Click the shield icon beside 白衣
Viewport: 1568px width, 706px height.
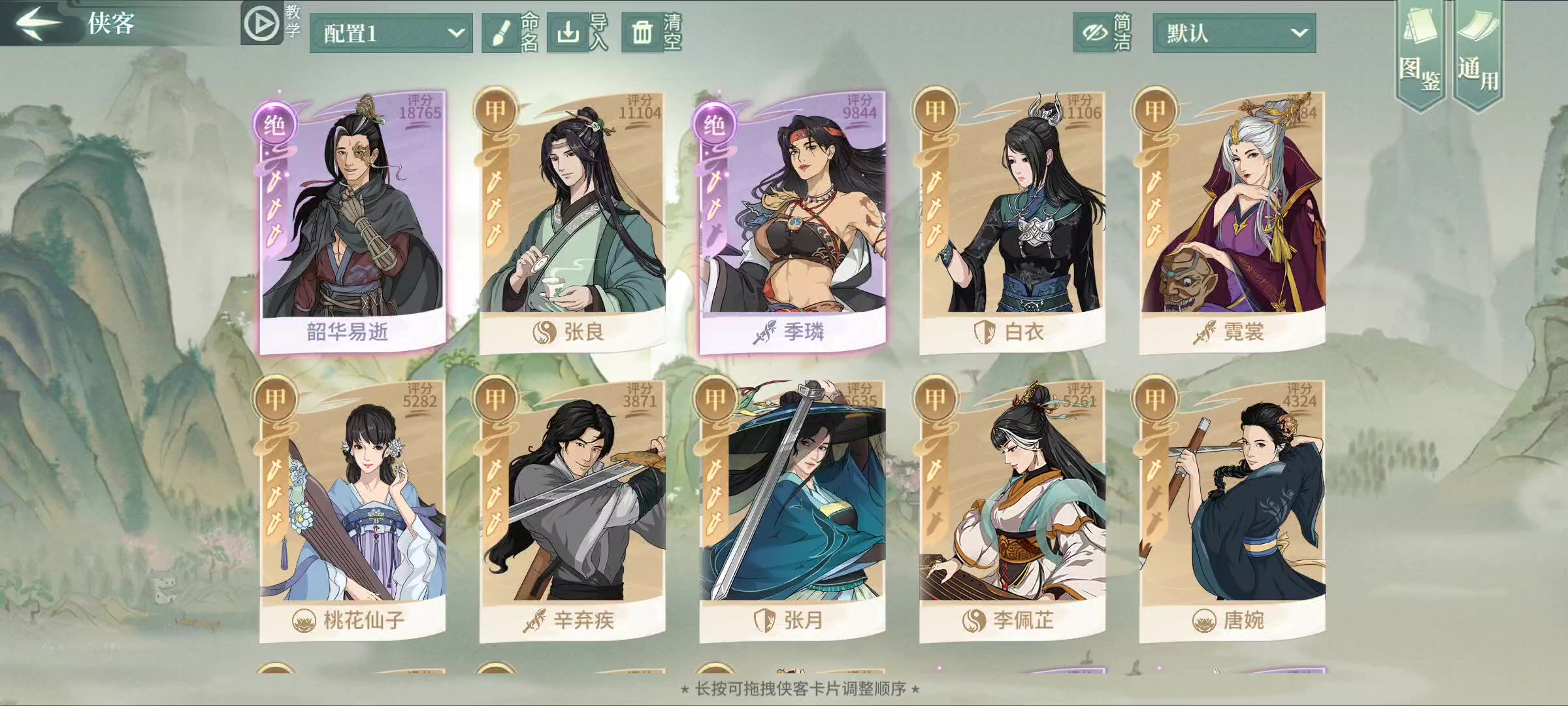tap(985, 332)
